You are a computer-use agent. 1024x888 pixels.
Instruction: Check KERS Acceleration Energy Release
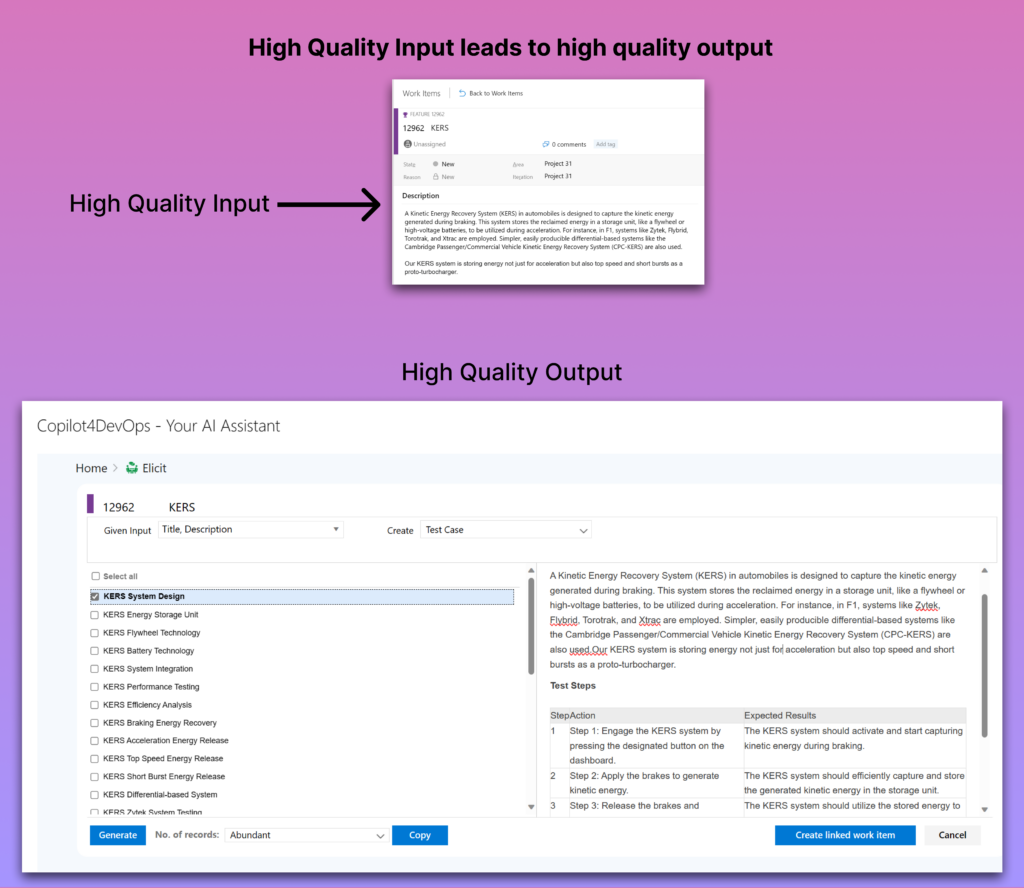click(95, 740)
